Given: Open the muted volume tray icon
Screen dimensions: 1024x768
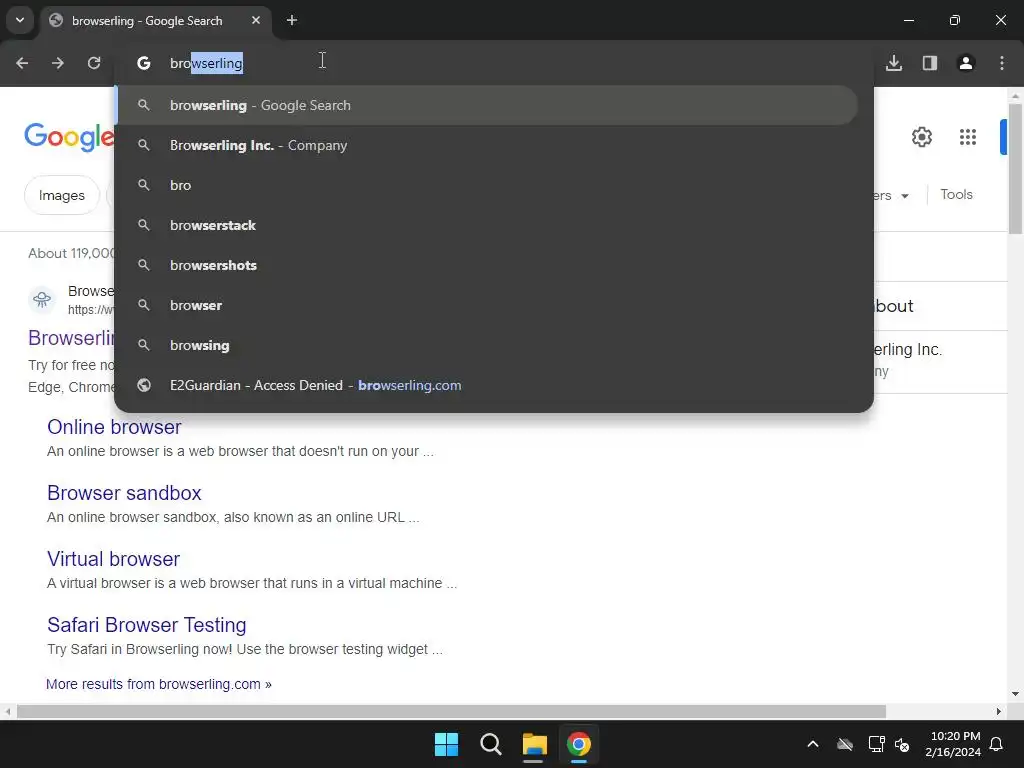Looking at the screenshot, I should [x=903, y=744].
